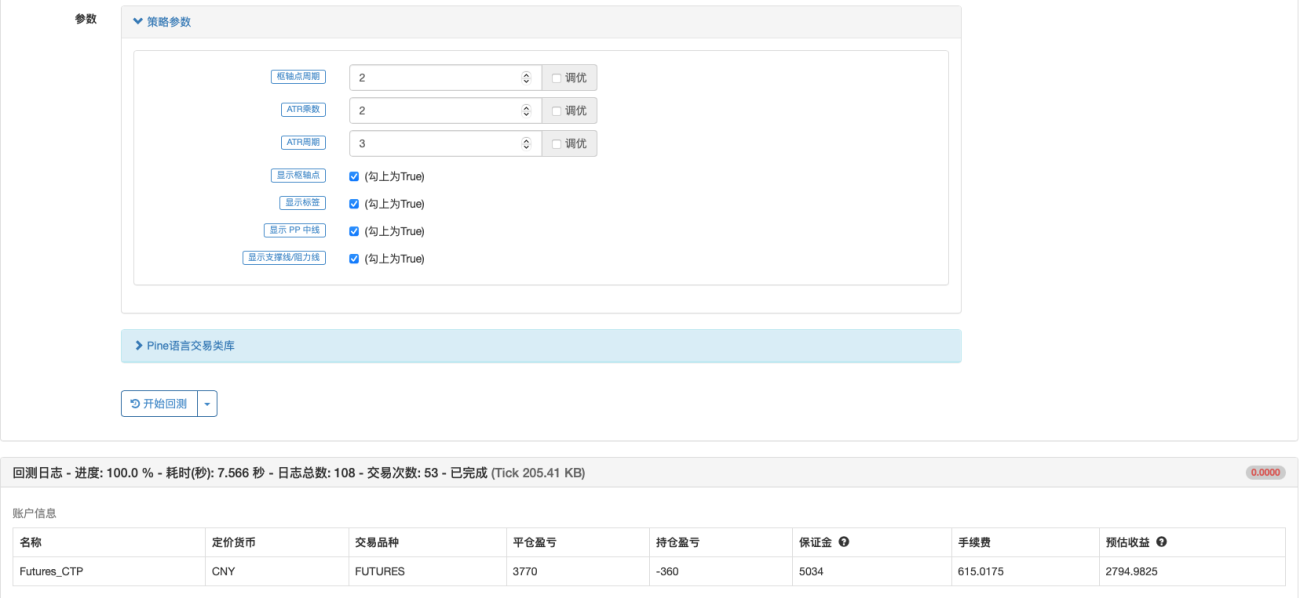Click the 开始回测 button
This screenshot has width=1300, height=598.
(x=159, y=404)
